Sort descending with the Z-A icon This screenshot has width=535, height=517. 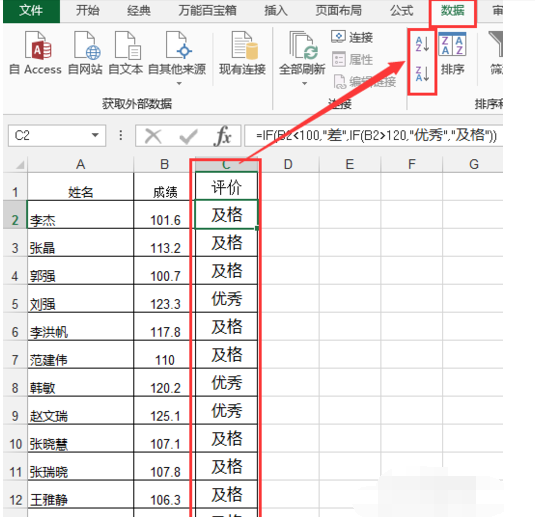pos(422,74)
